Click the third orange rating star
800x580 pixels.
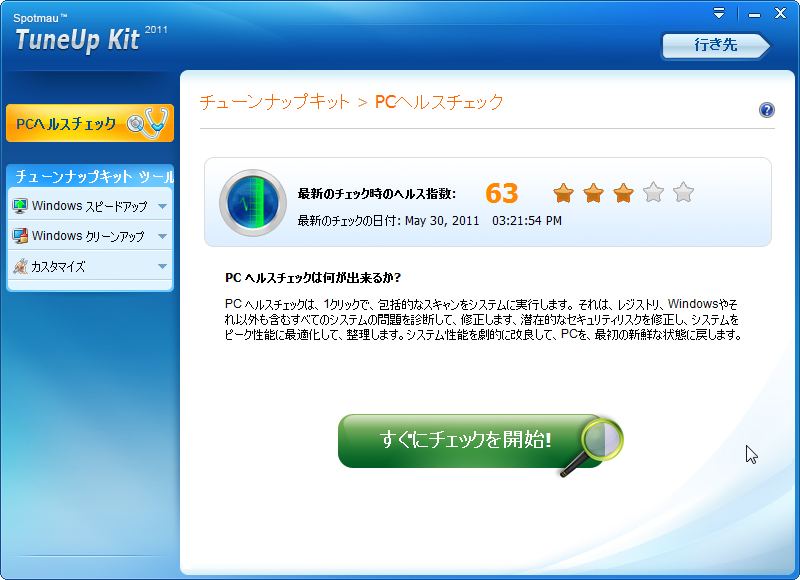point(623,193)
